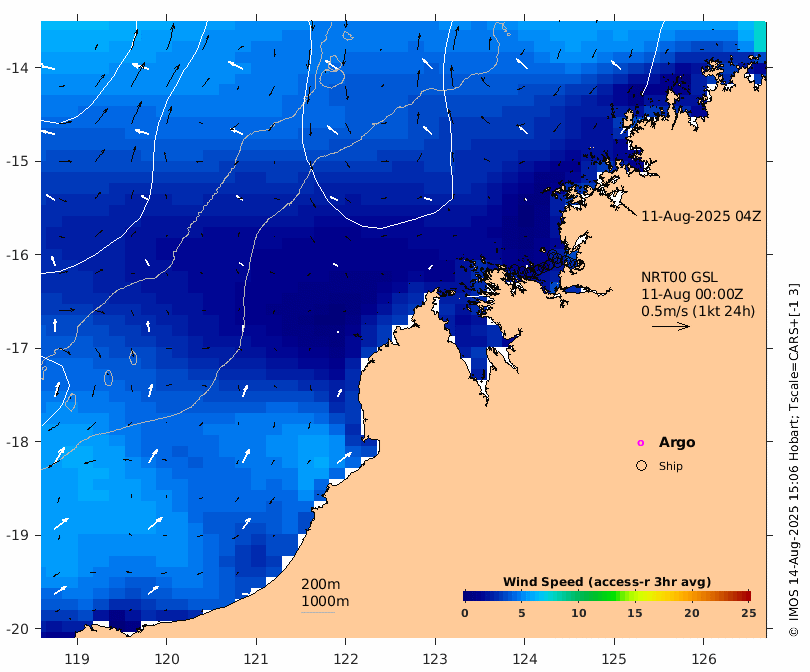Viewport: 810px width, 672px height.
Task: Click the color bar tick label 0
Action: tap(465, 613)
